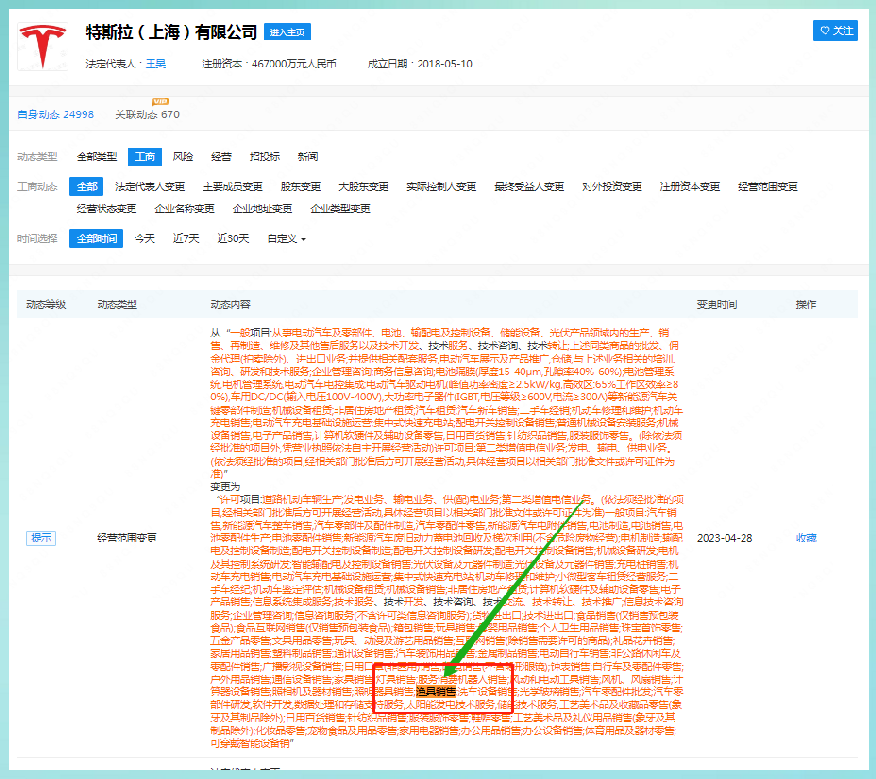Select 今天 time range
The width and height of the screenshot is (876, 779).
point(145,239)
